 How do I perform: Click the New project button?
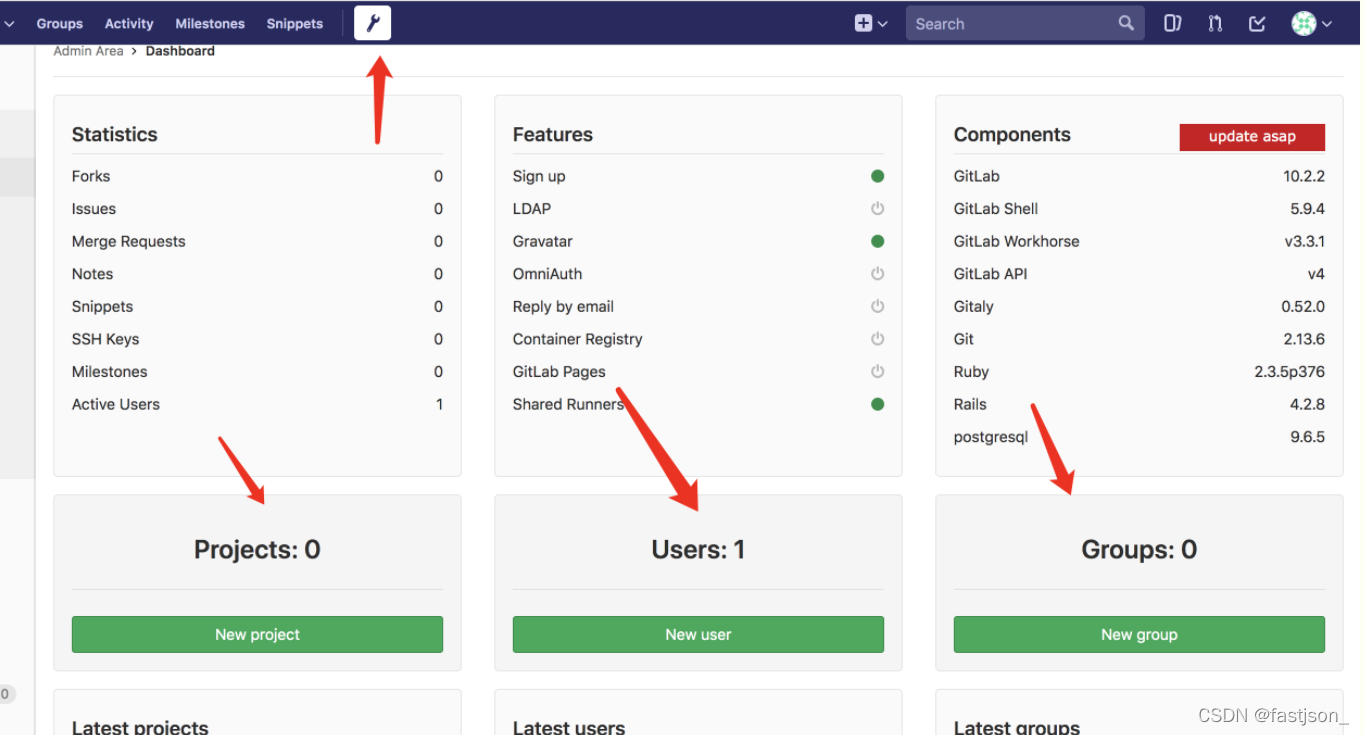(256, 634)
